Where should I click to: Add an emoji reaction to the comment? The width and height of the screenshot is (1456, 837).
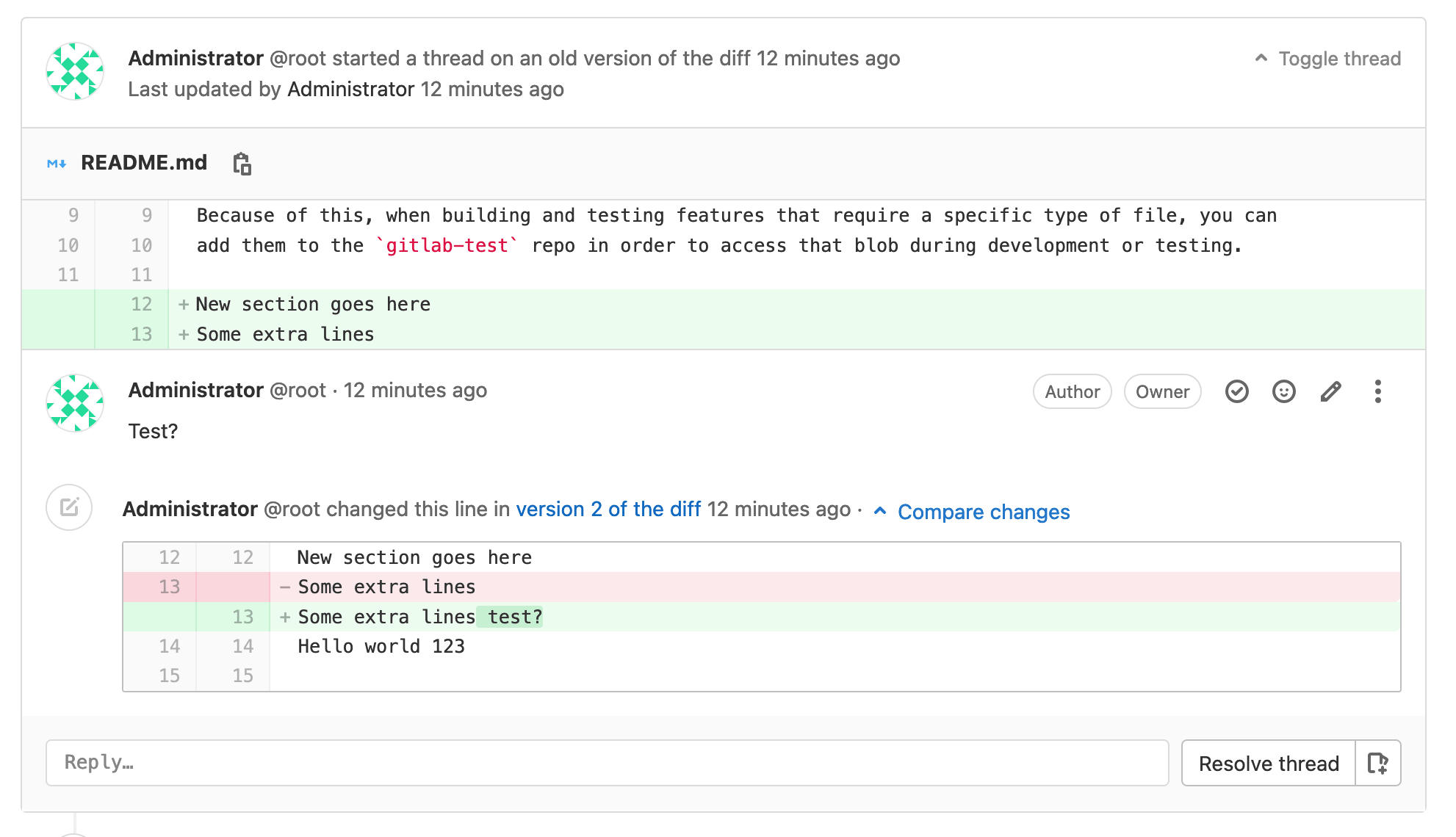click(x=1283, y=391)
